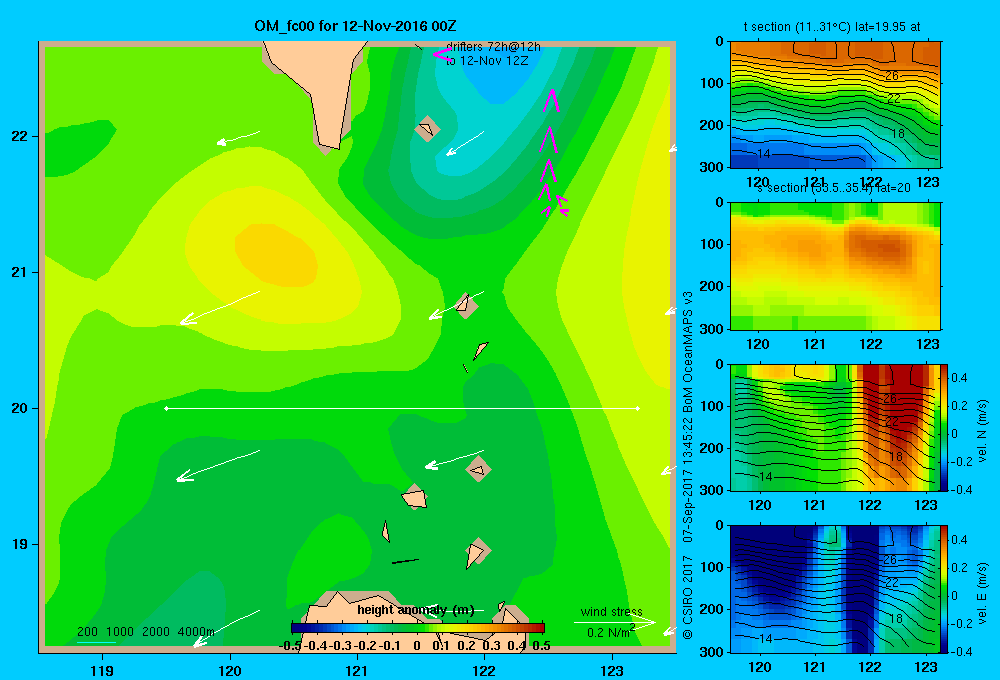The height and width of the screenshot is (680, 1000).
Task: Click latitude label 20 on main map axis
Action: tap(20, 408)
